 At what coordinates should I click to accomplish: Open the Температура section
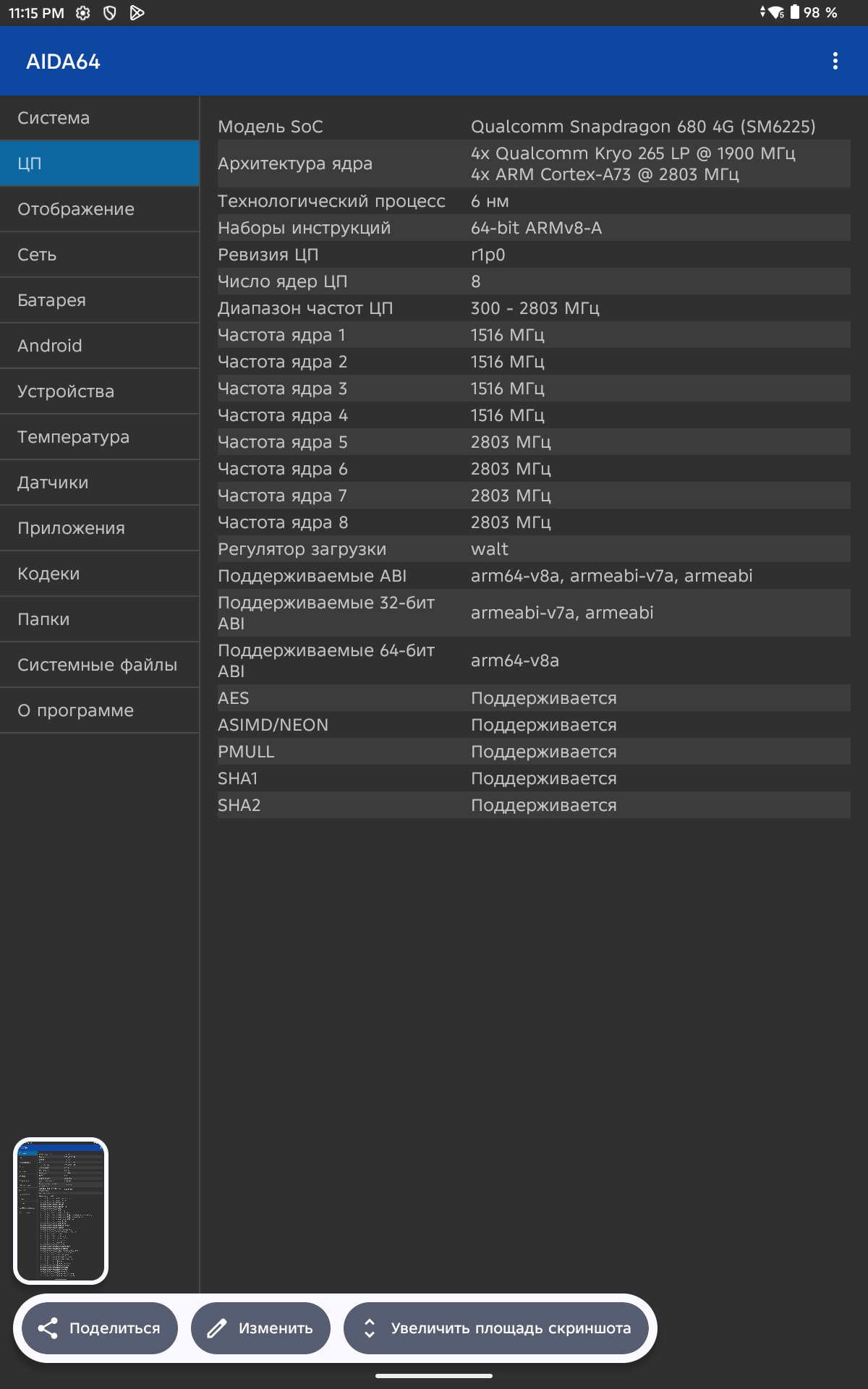(x=99, y=437)
